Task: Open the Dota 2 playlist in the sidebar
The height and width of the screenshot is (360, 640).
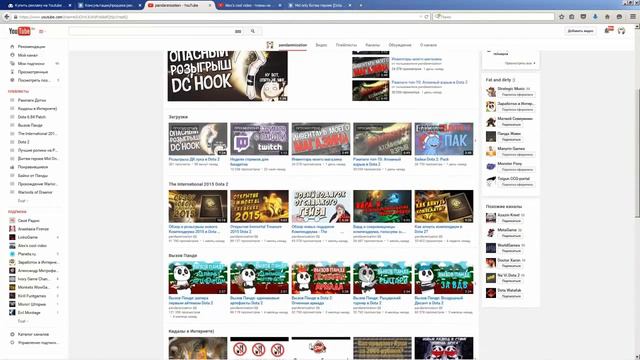Action: 24,142
